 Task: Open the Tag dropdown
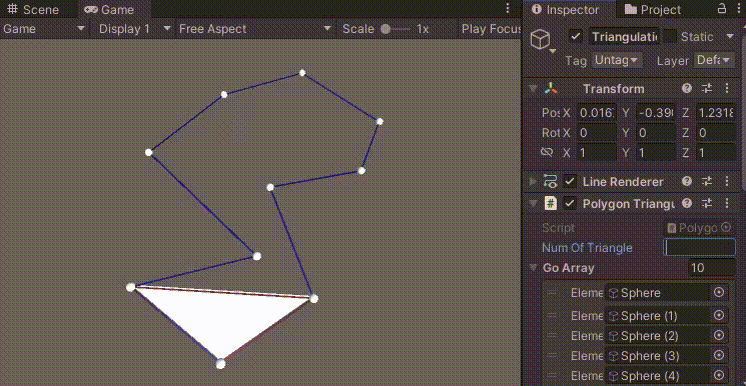(x=617, y=60)
